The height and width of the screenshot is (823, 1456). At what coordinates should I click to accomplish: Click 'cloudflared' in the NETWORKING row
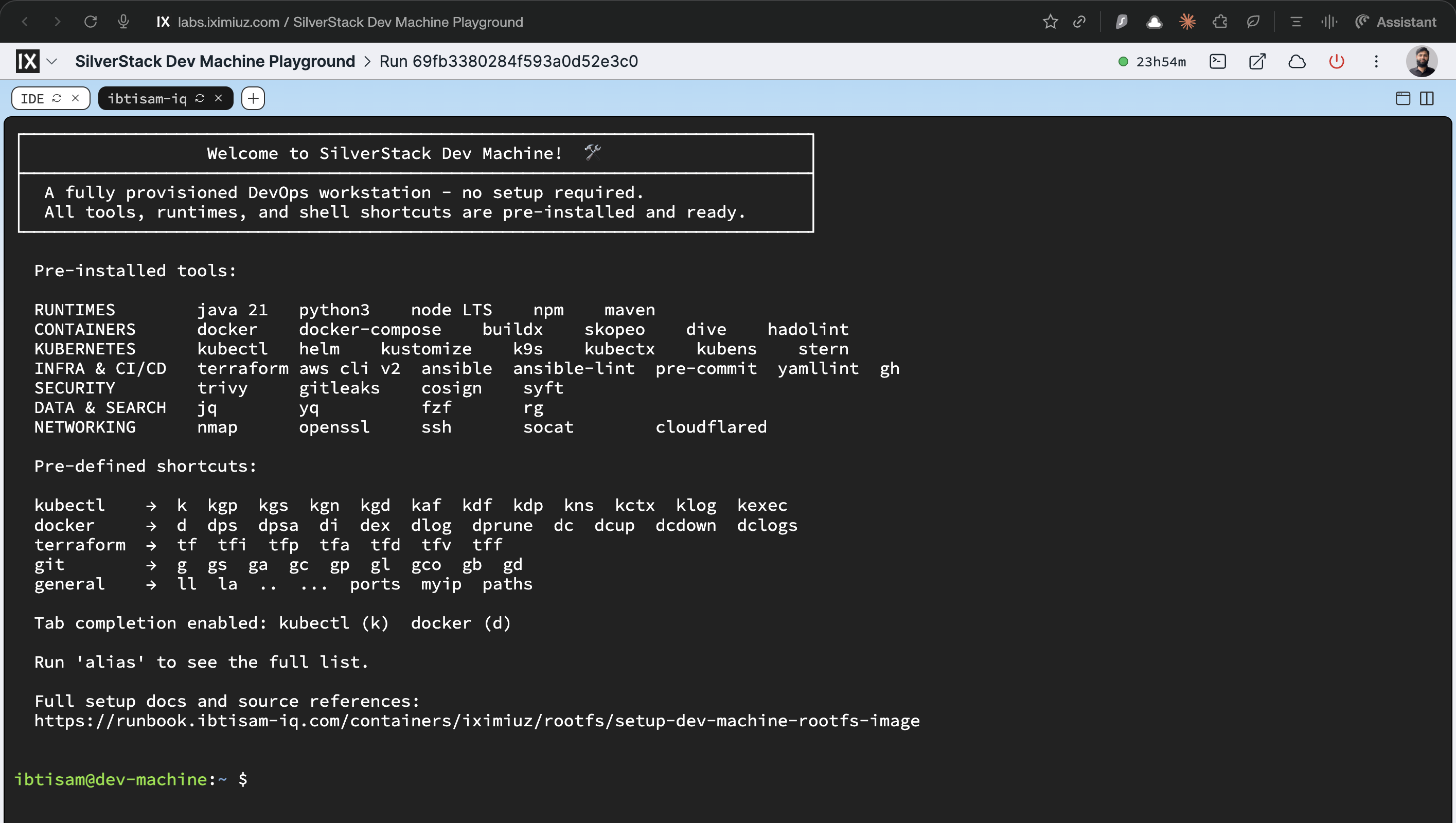click(711, 427)
